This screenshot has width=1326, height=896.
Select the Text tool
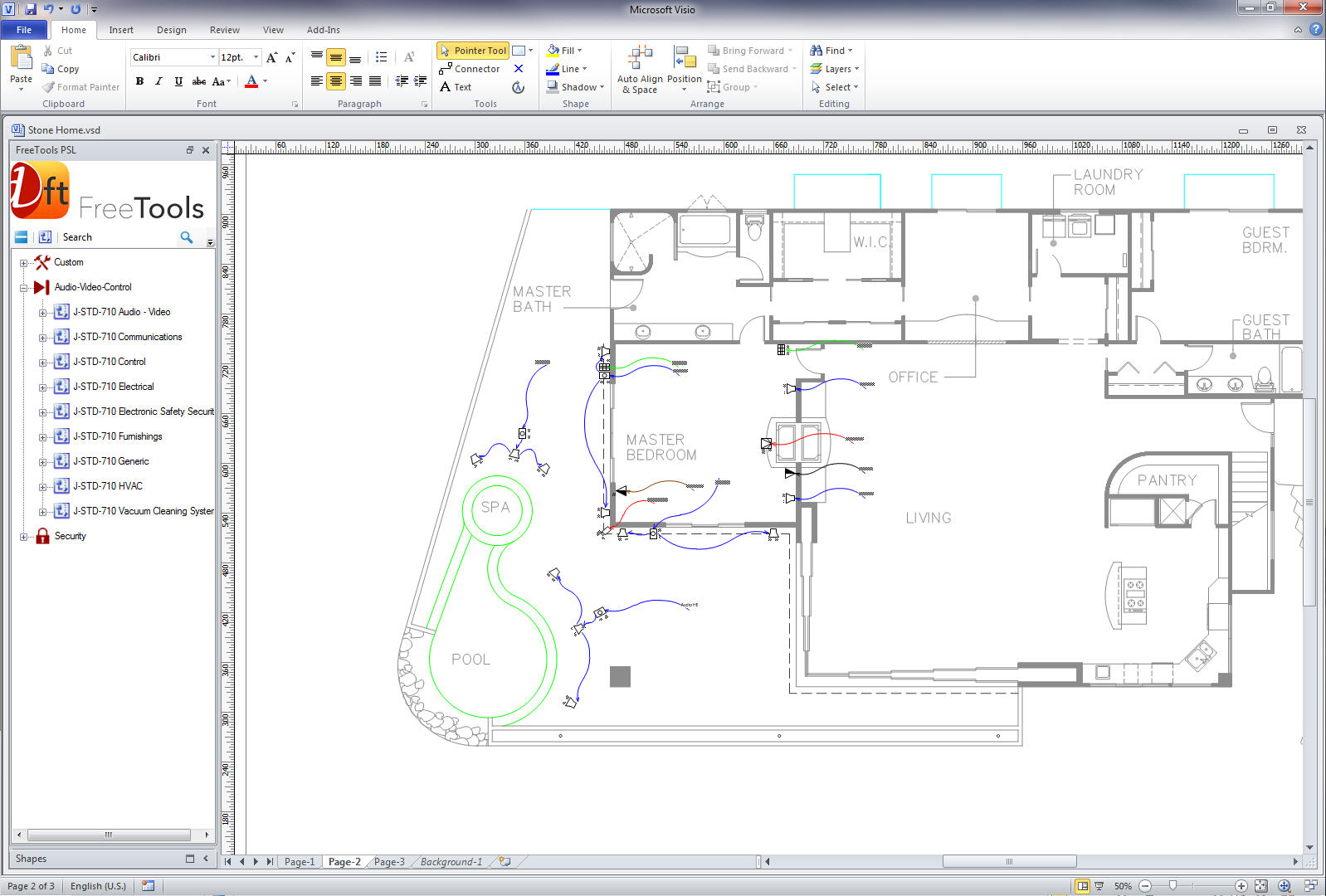point(456,87)
